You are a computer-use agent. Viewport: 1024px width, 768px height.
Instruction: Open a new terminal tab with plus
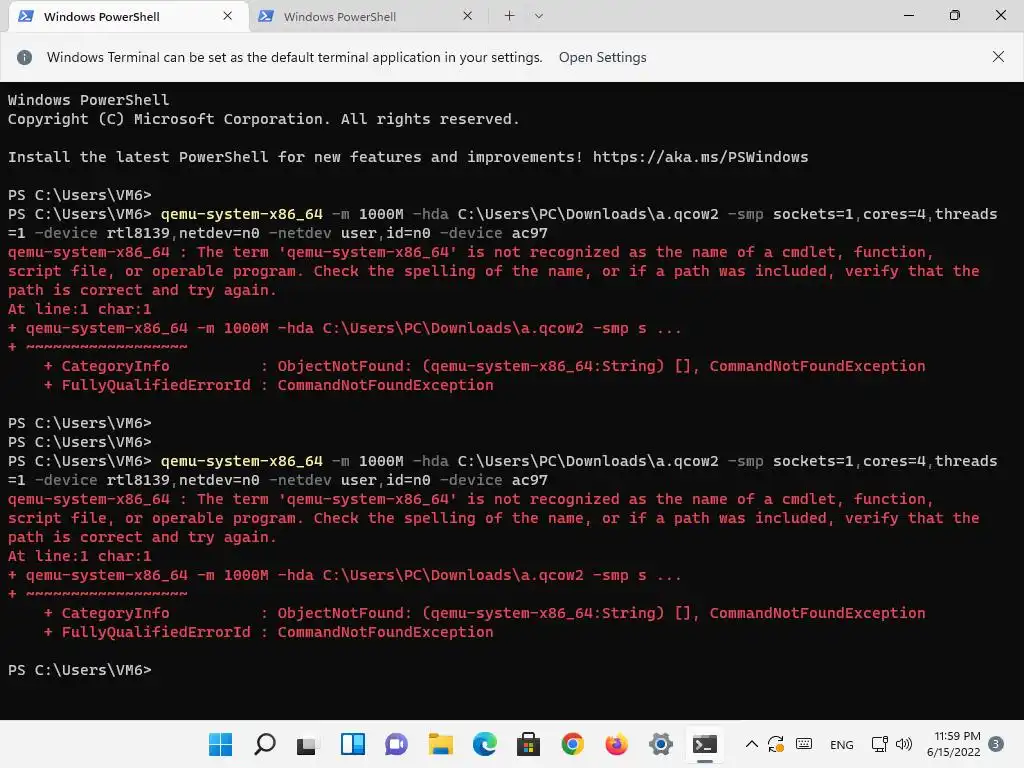(509, 16)
